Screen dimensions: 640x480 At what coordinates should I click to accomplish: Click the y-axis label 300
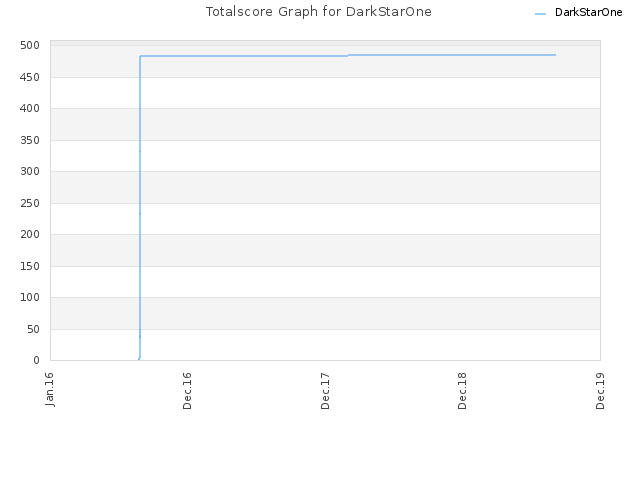tap(30, 171)
